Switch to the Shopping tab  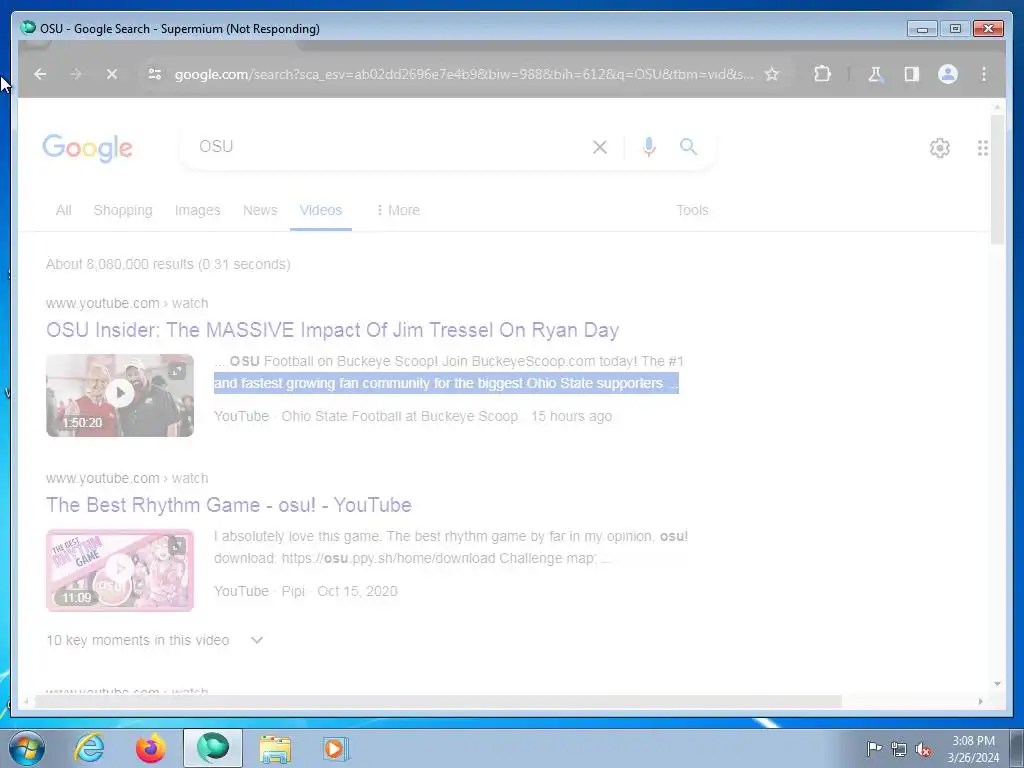pyautogui.click(x=123, y=210)
